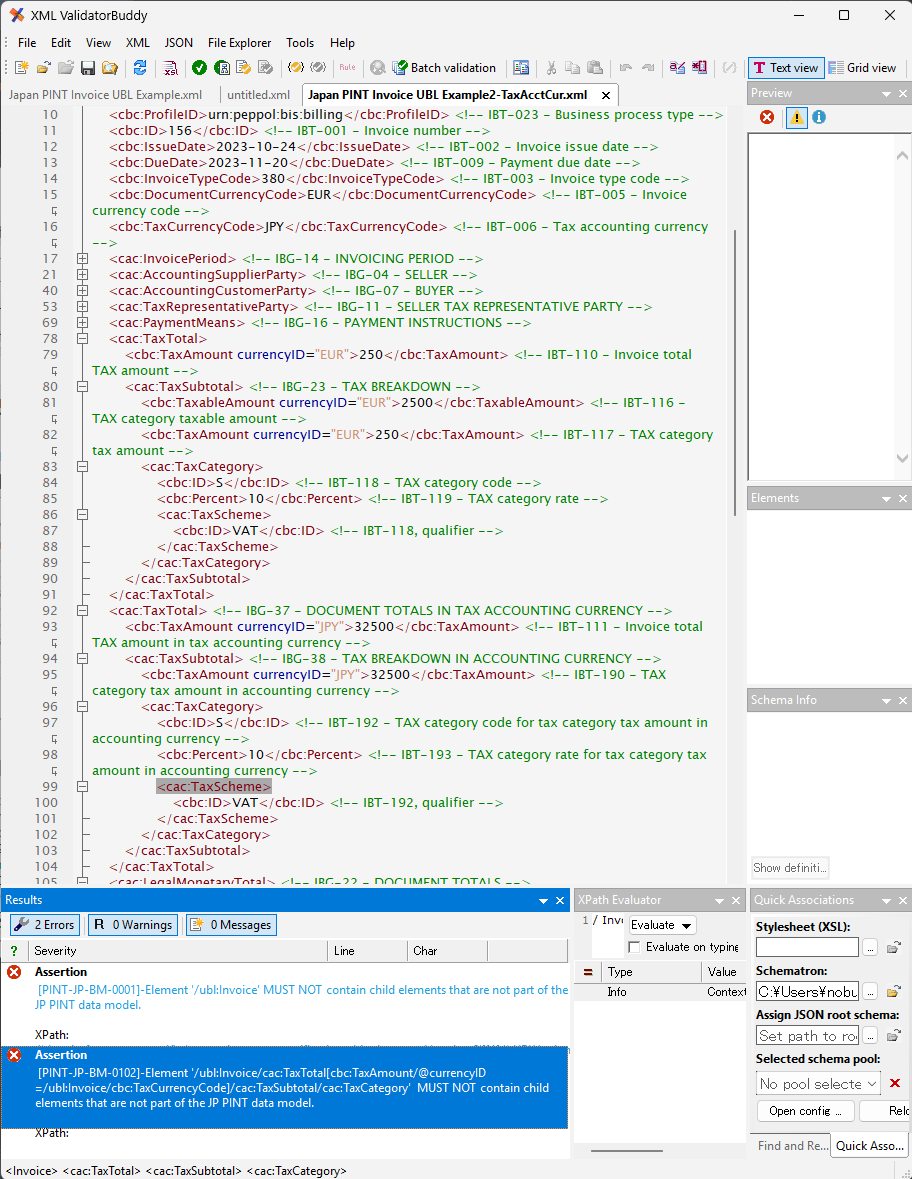The image size is (912, 1179).
Task: Open the File Explorer menu
Action: 239,43
